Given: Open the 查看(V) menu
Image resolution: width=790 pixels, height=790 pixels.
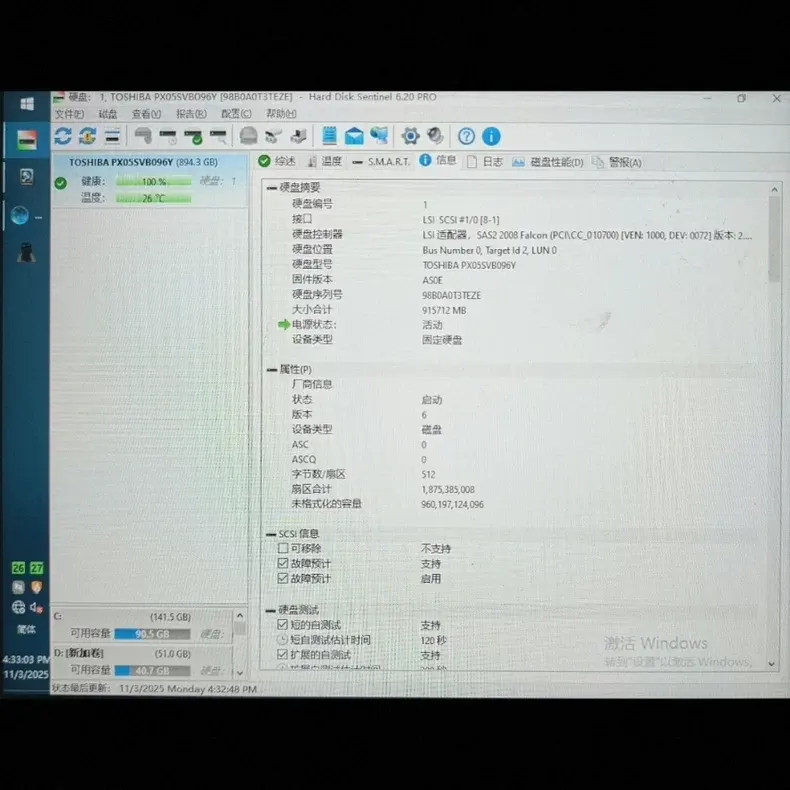Looking at the screenshot, I should (147, 114).
